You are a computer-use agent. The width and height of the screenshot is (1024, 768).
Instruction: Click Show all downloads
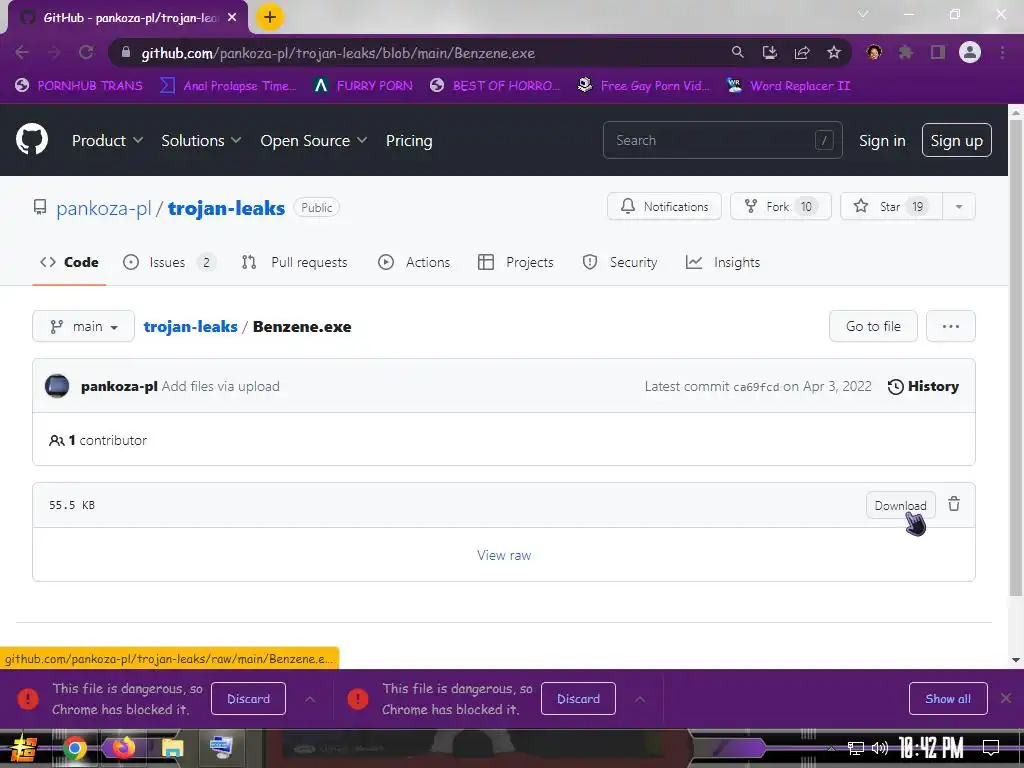point(948,699)
